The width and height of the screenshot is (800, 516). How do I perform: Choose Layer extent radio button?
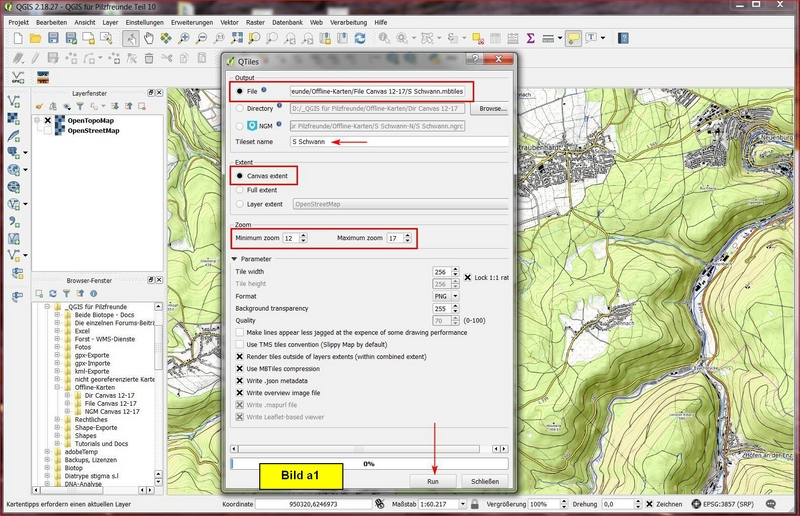coord(239,204)
